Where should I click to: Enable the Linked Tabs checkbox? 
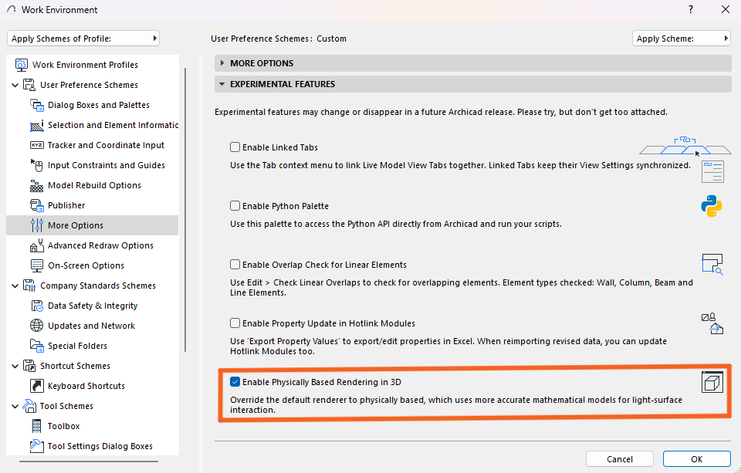tap(235, 147)
